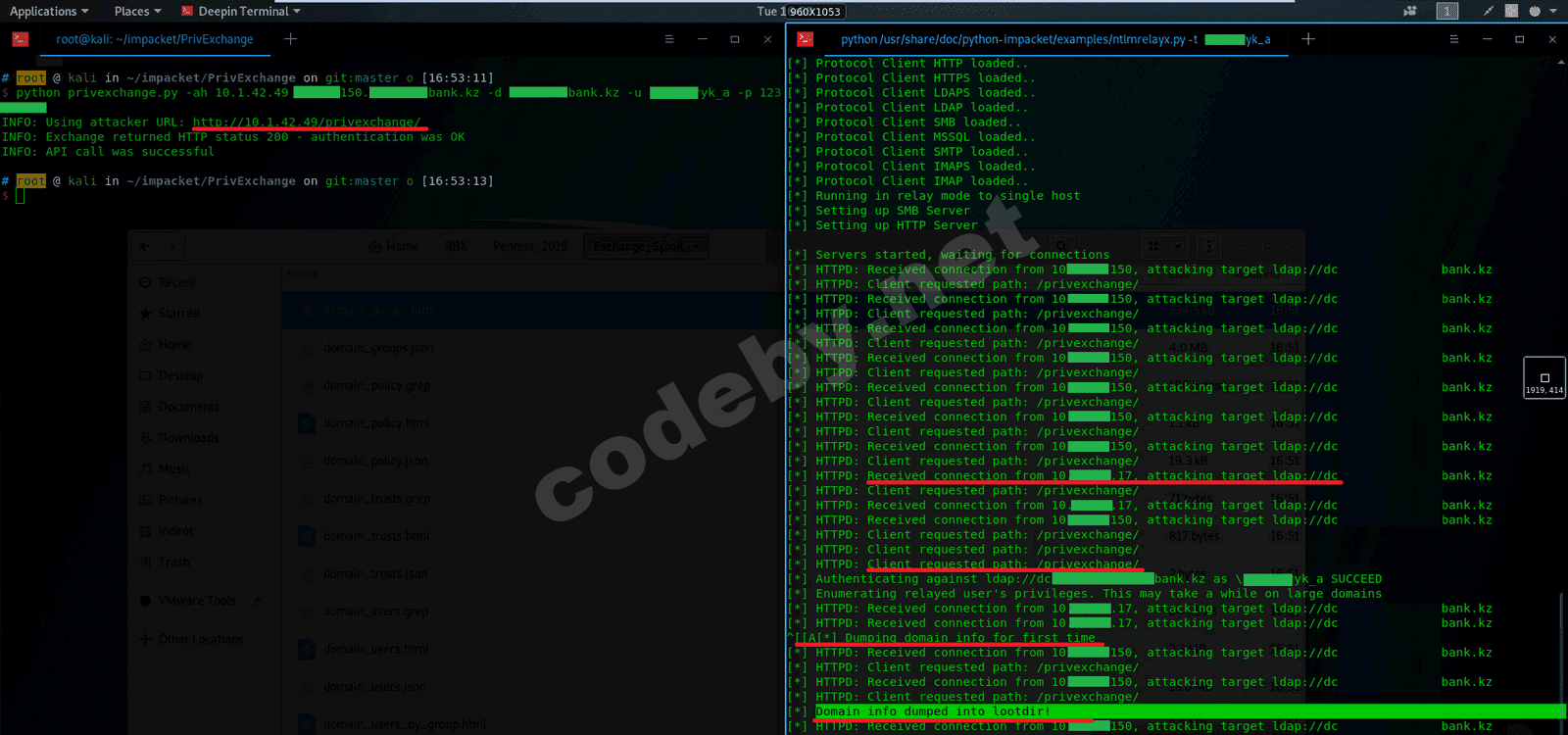The width and height of the screenshot is (1568, 735).
Task: Click the power icon in the top panel
Action: point(1535,12)
